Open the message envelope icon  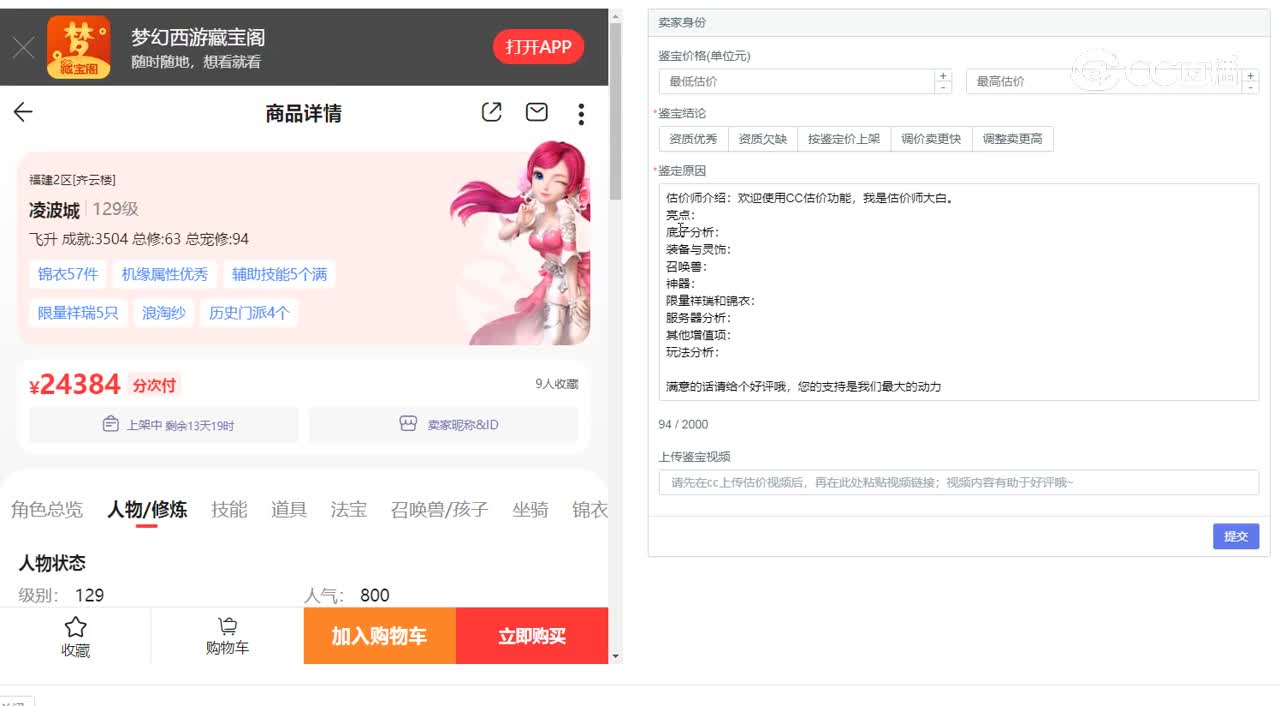coord(537,112)
